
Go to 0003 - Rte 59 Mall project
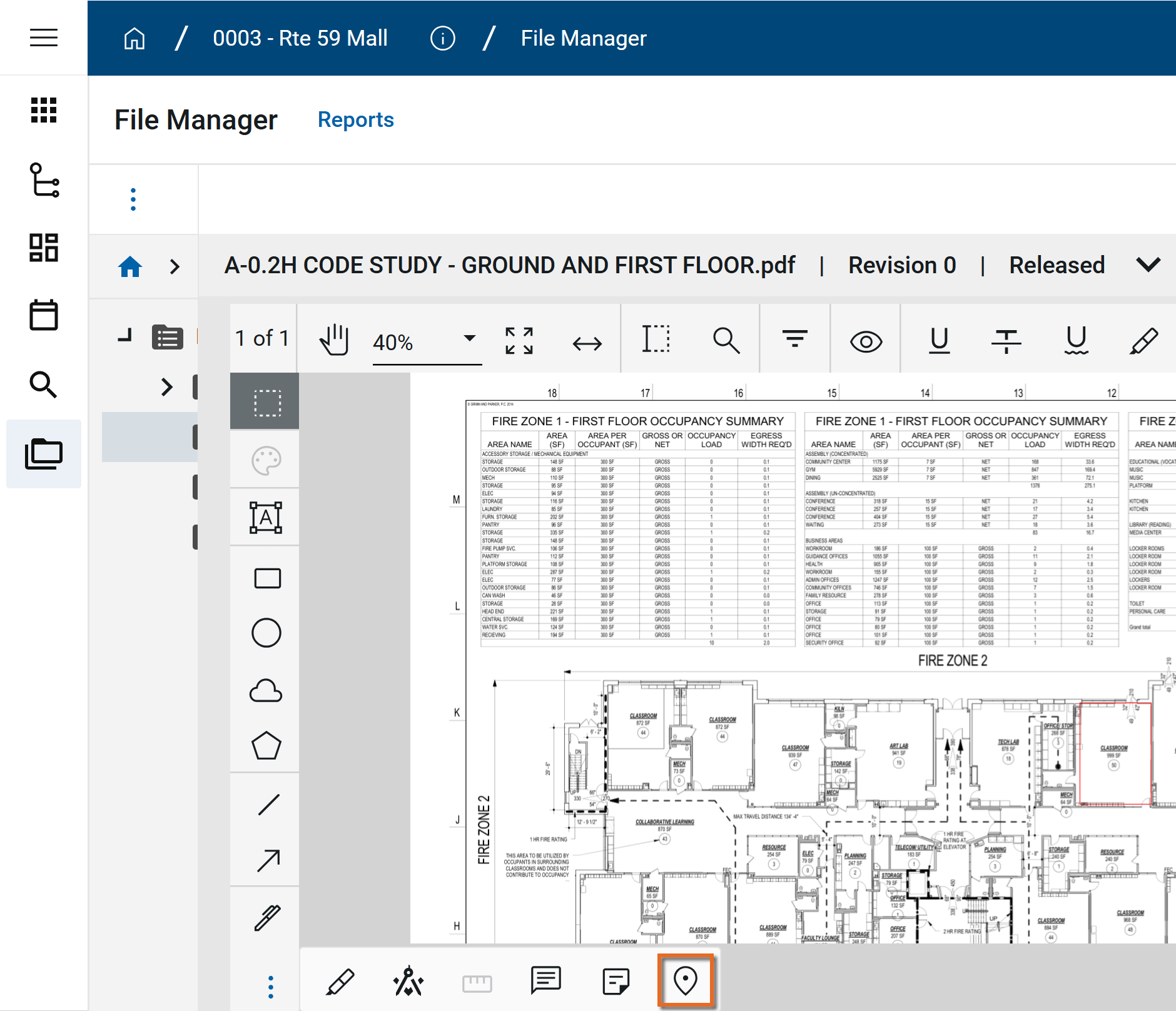[300, 38]
